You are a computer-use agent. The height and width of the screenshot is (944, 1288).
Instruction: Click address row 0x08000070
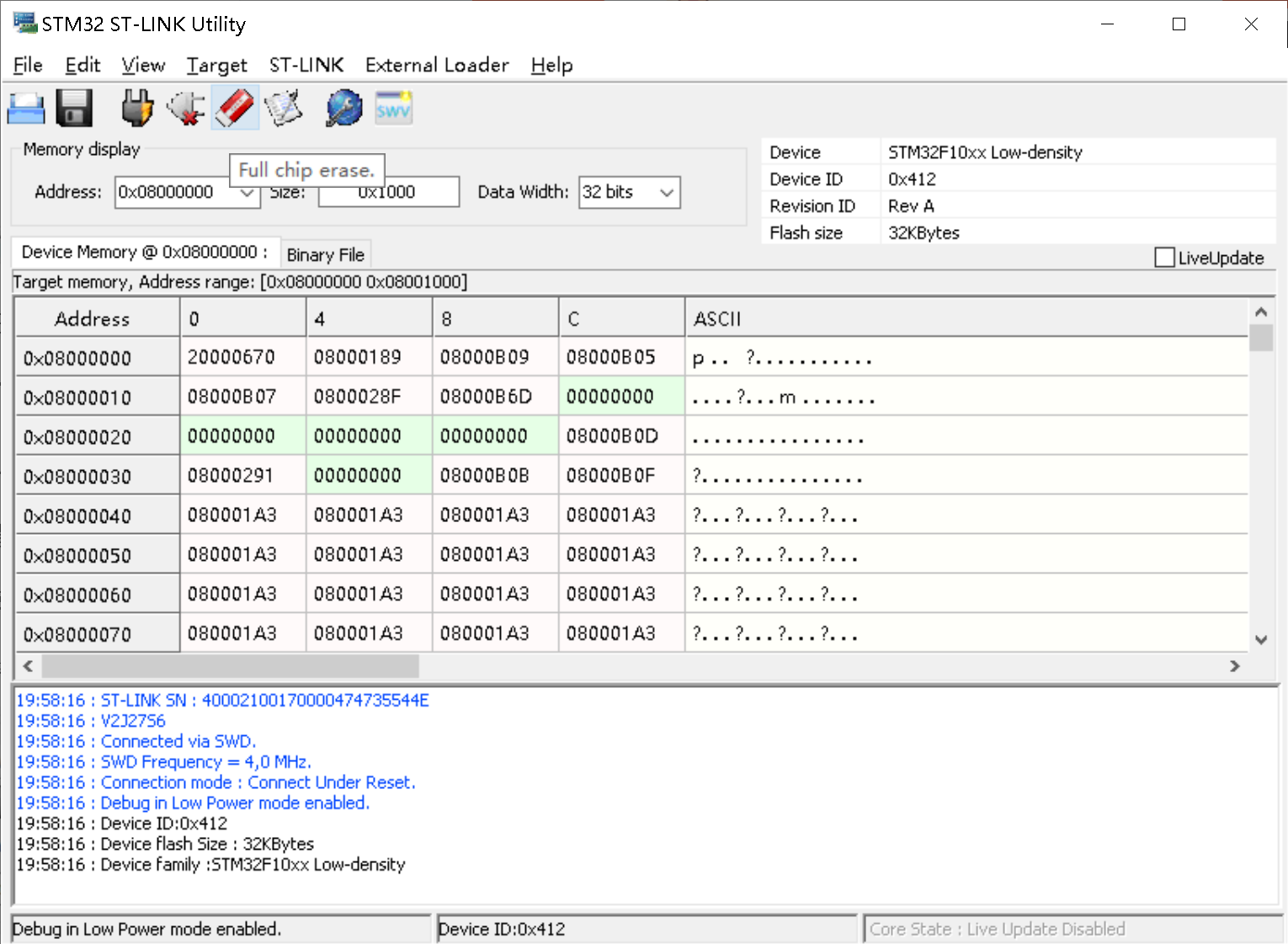pos(98,634)
